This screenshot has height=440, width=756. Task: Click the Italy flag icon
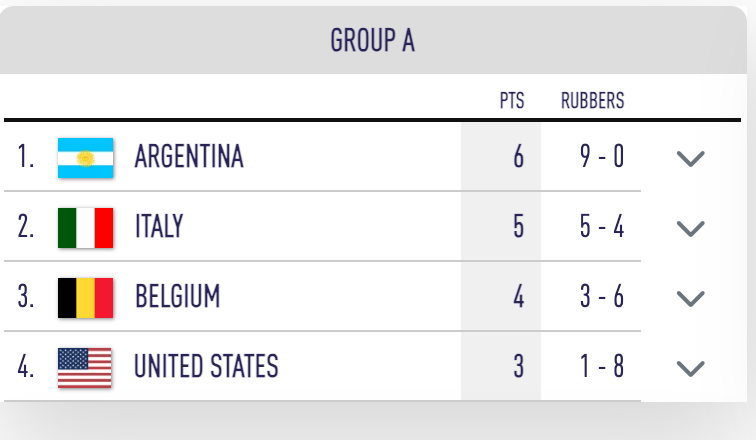pos(85,228)
